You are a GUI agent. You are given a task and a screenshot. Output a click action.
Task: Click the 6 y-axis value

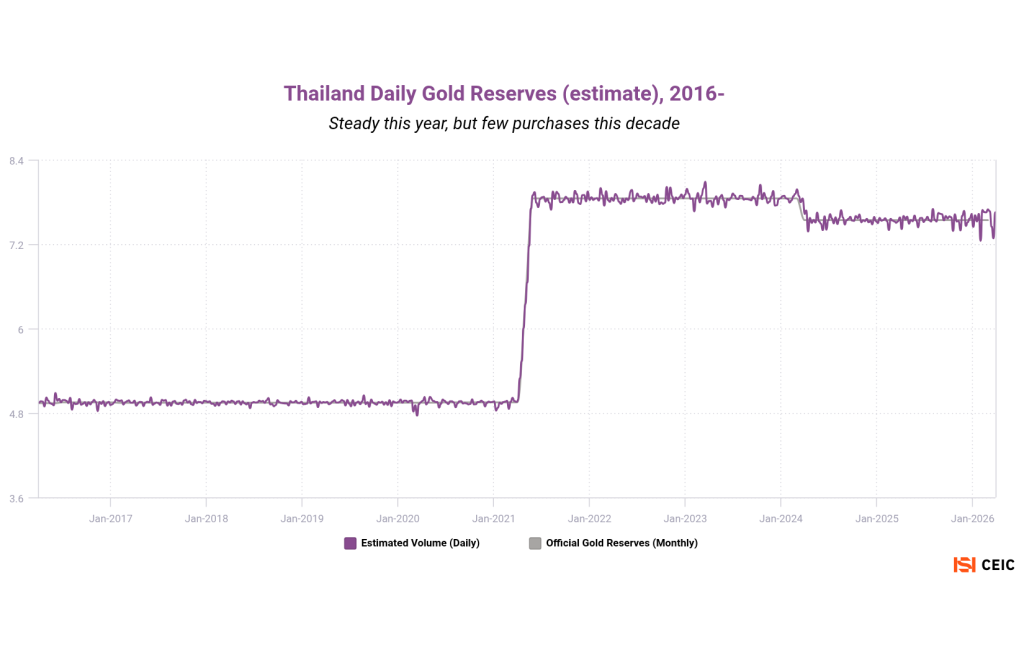21,329
